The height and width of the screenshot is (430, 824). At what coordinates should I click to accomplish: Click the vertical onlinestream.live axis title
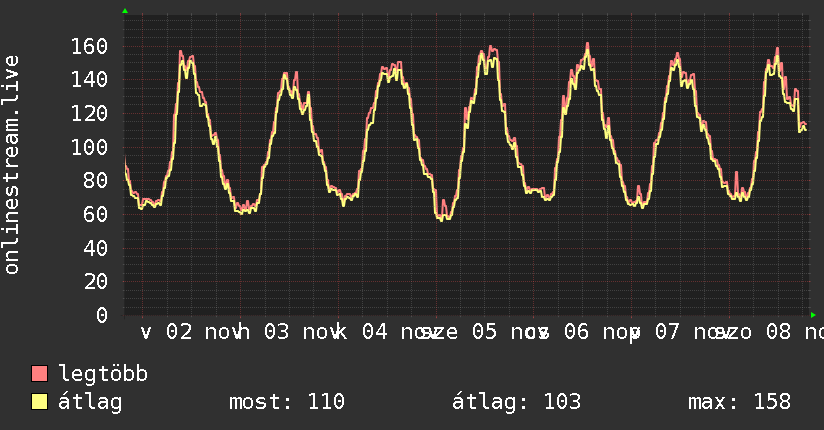tap(12, 165)
